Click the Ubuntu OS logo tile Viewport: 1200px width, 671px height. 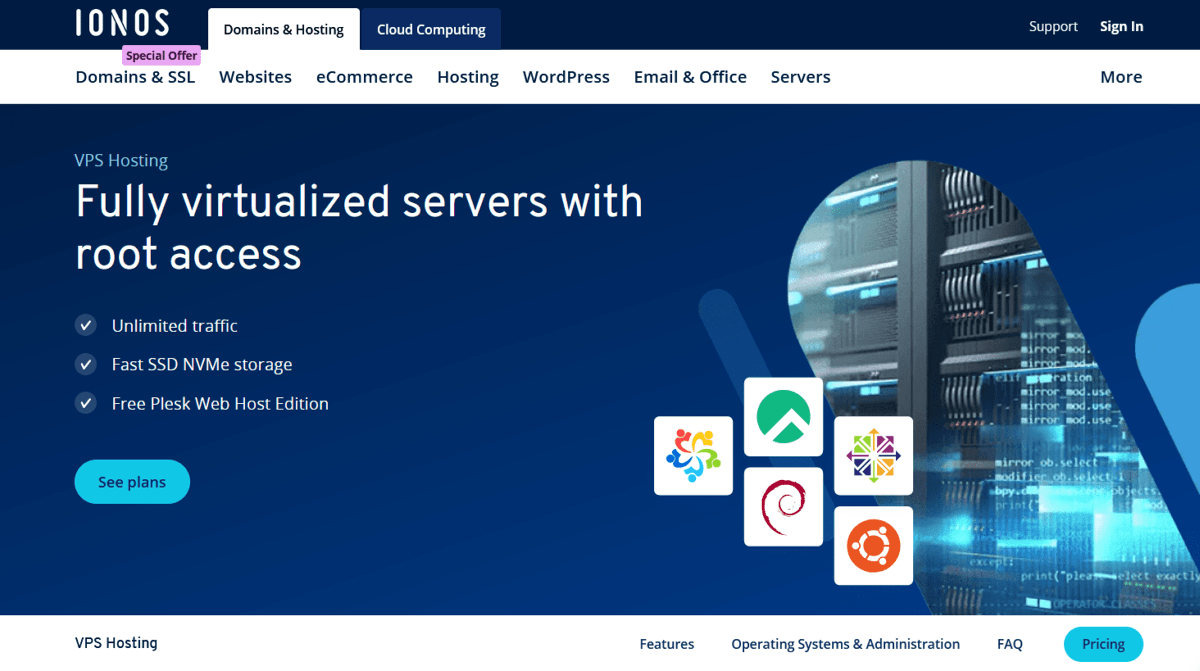[873, 546]
